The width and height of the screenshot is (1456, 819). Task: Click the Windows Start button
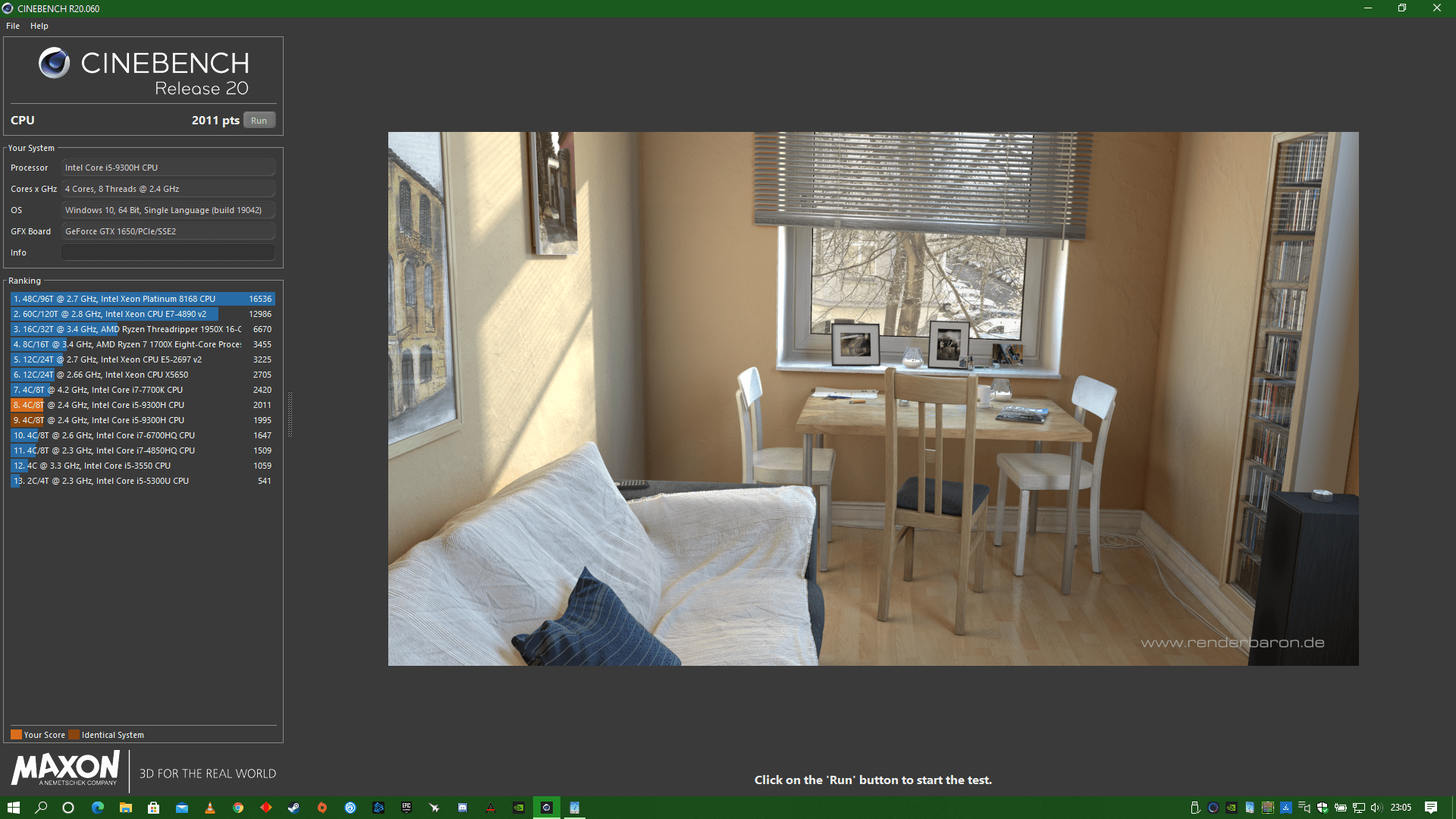point(13,807)
